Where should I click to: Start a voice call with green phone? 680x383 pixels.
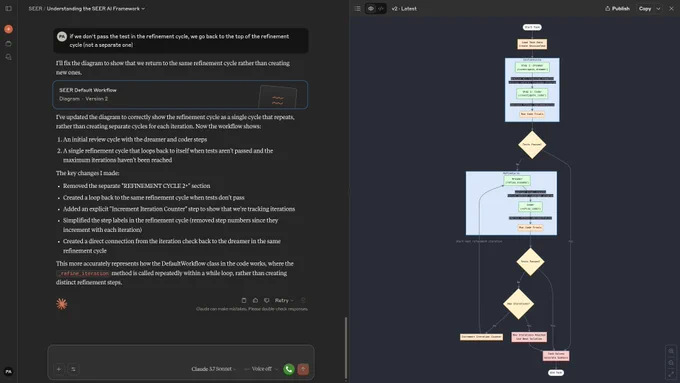289,369
